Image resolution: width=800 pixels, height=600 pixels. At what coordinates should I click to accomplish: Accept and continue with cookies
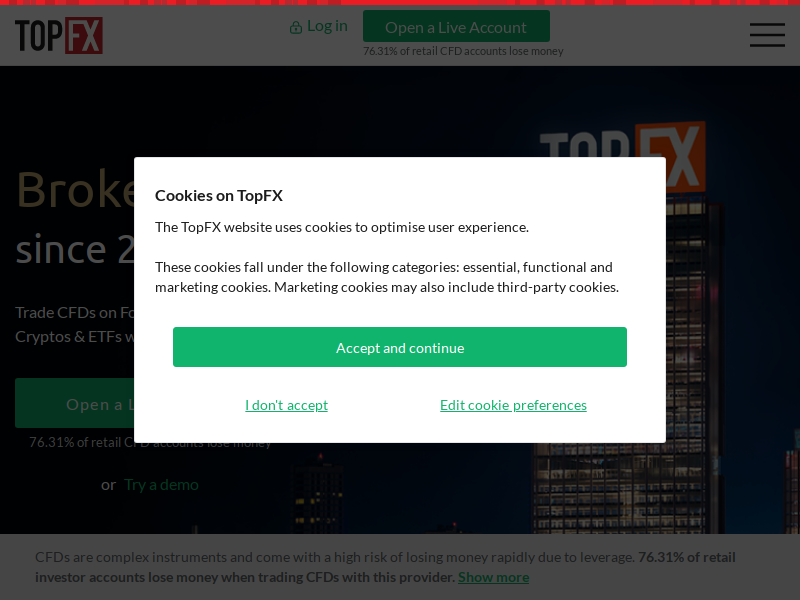tap(399, 347)
